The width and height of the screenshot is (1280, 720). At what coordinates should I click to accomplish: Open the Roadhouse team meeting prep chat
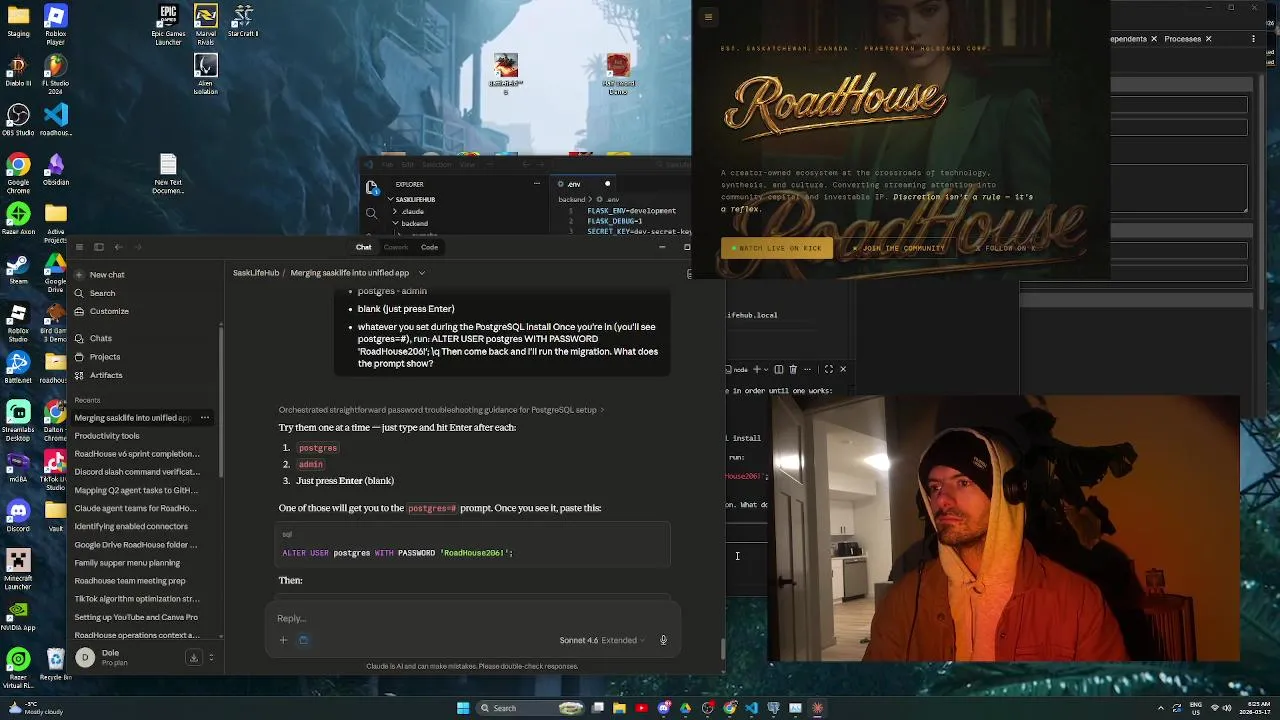tap(130, 581)
